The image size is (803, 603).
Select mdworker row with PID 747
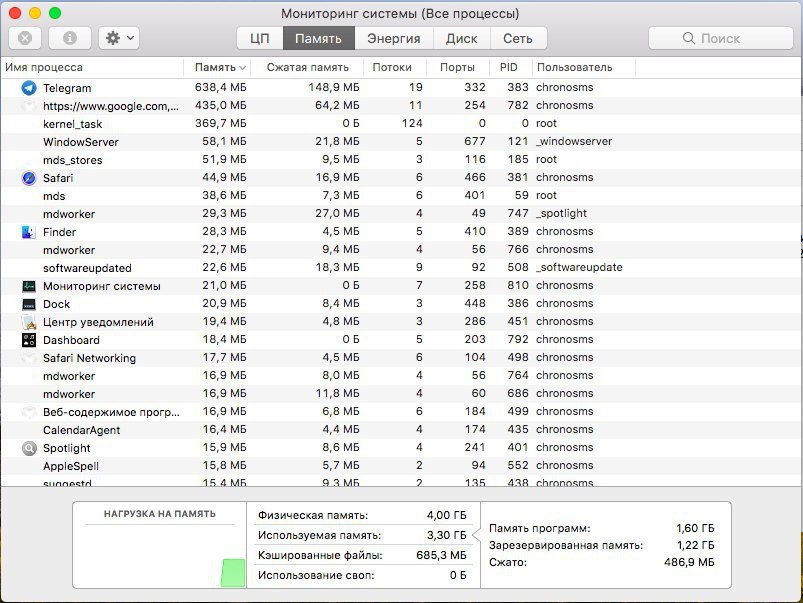pyautogui.click(x=401, y=214)
